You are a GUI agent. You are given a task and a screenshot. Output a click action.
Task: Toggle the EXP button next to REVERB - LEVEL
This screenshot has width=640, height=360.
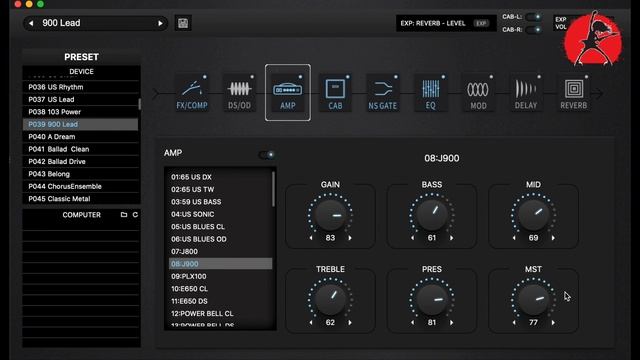coord(481,23)
